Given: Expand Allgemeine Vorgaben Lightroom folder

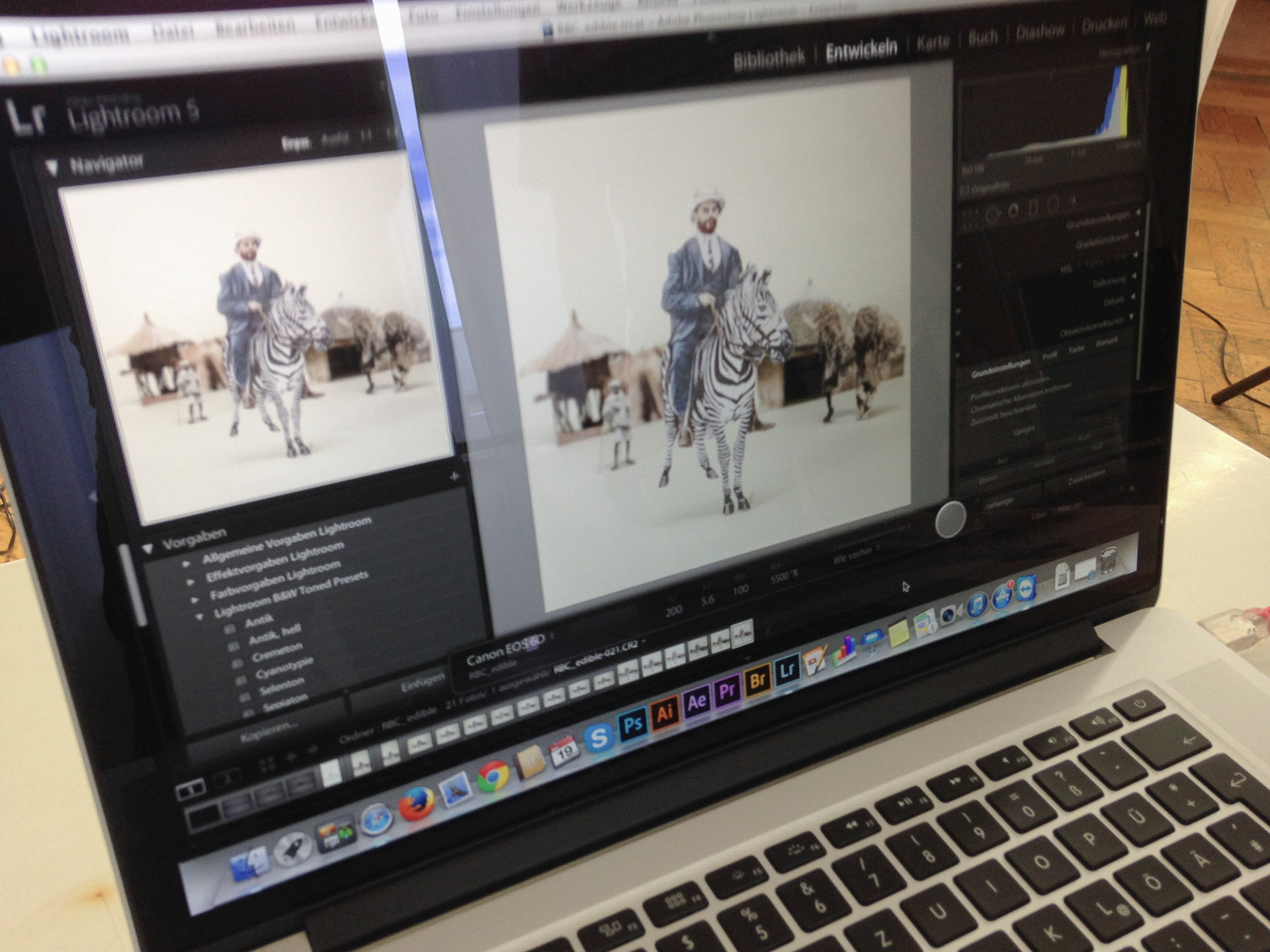Looking at the screenshot, I should (x=187, y=565).
